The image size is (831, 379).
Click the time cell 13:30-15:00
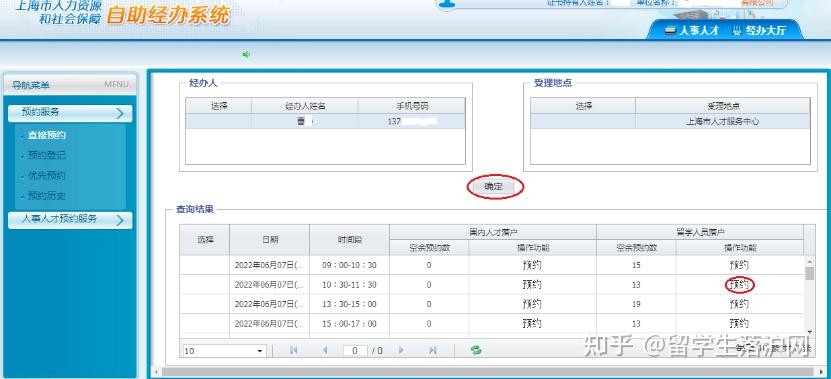[x=350, y=304]
